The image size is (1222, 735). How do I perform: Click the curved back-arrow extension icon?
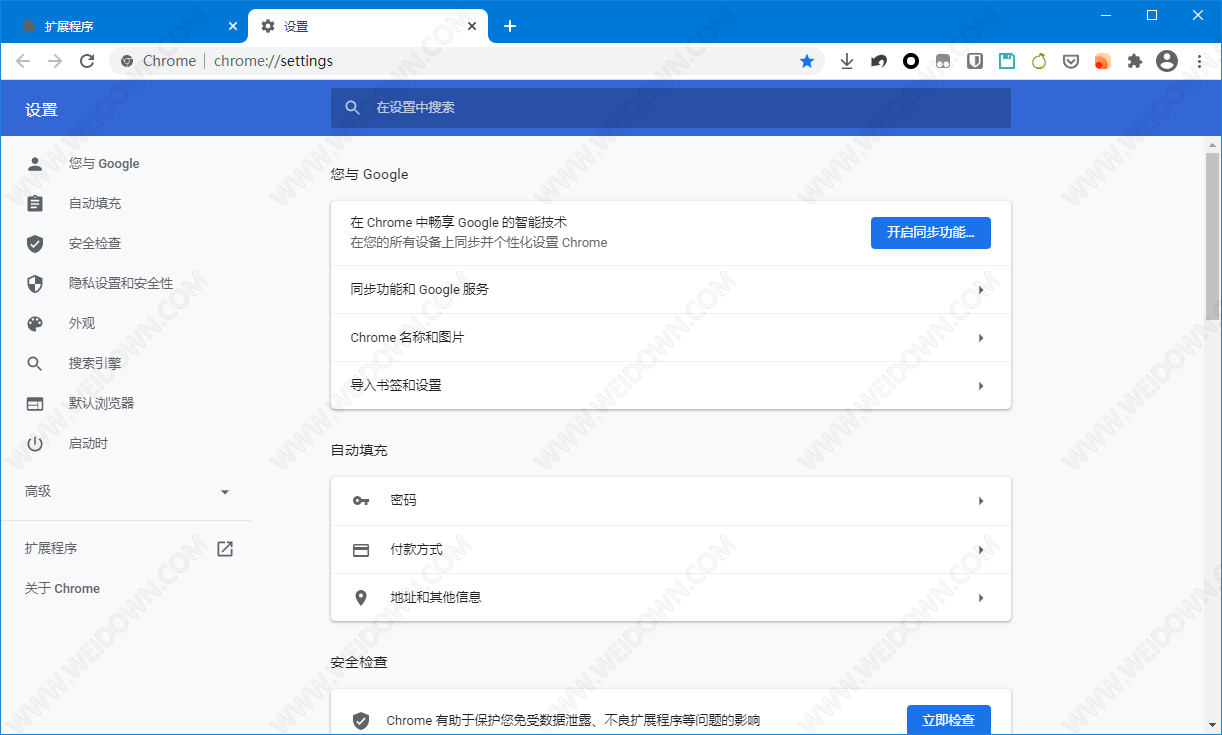point(879,61)
